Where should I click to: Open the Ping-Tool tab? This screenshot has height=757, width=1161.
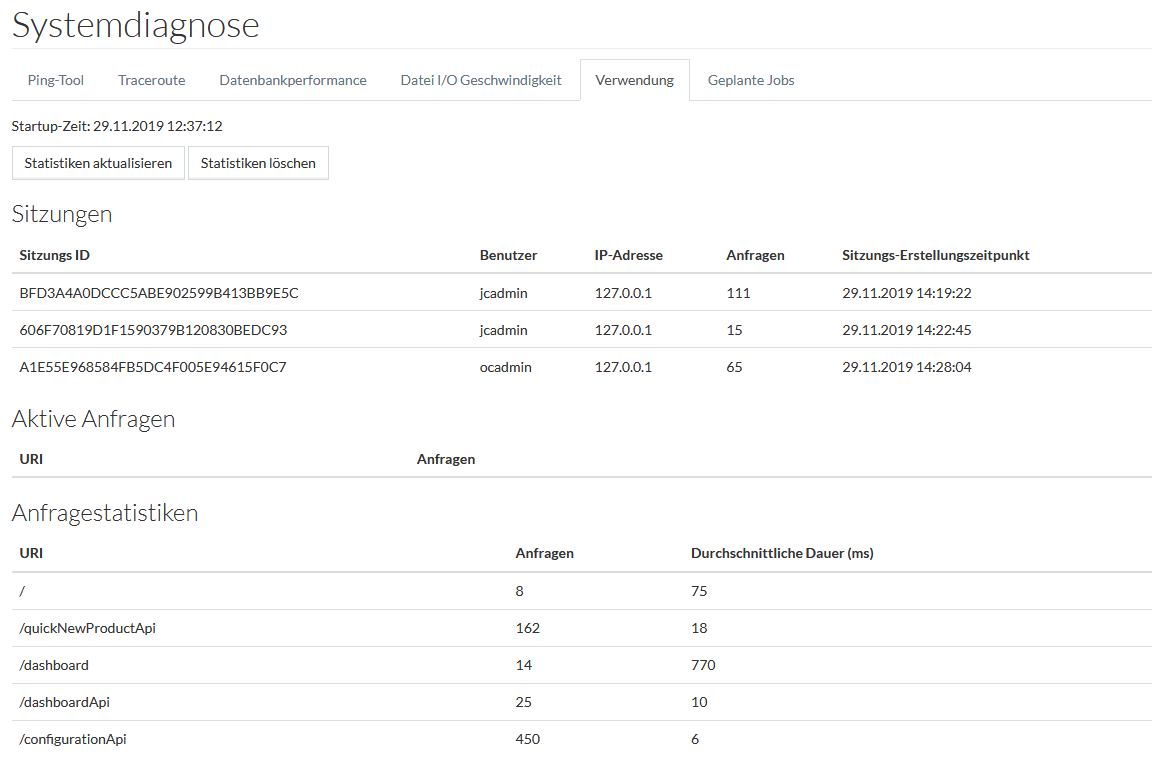56,80
